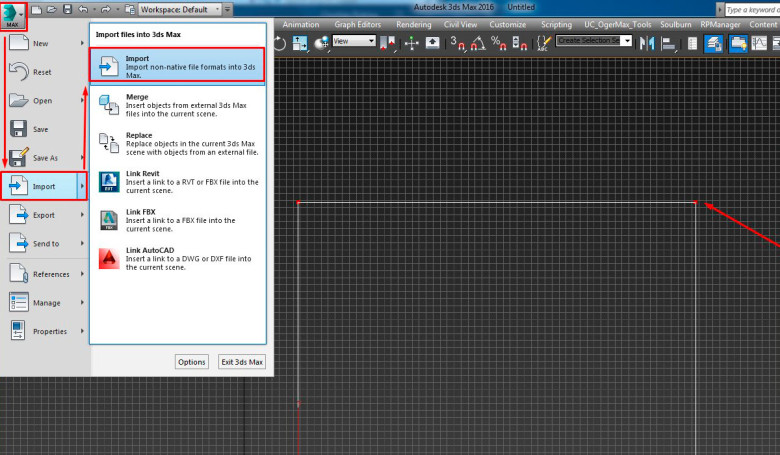Screen dimensions: 780x455
Task: Click Reset in the application menu
Action: (44, 72)
